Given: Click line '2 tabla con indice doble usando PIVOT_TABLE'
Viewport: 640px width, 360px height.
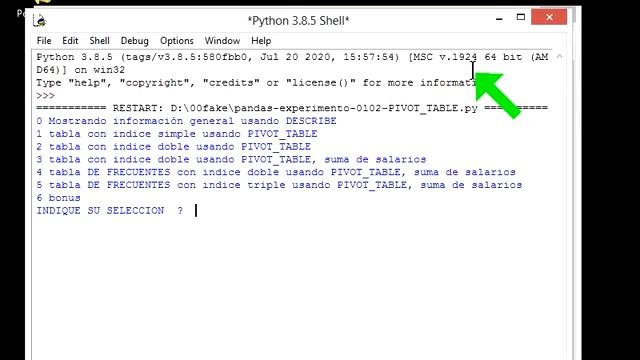Looking at the screenshot, I should 173,147.
